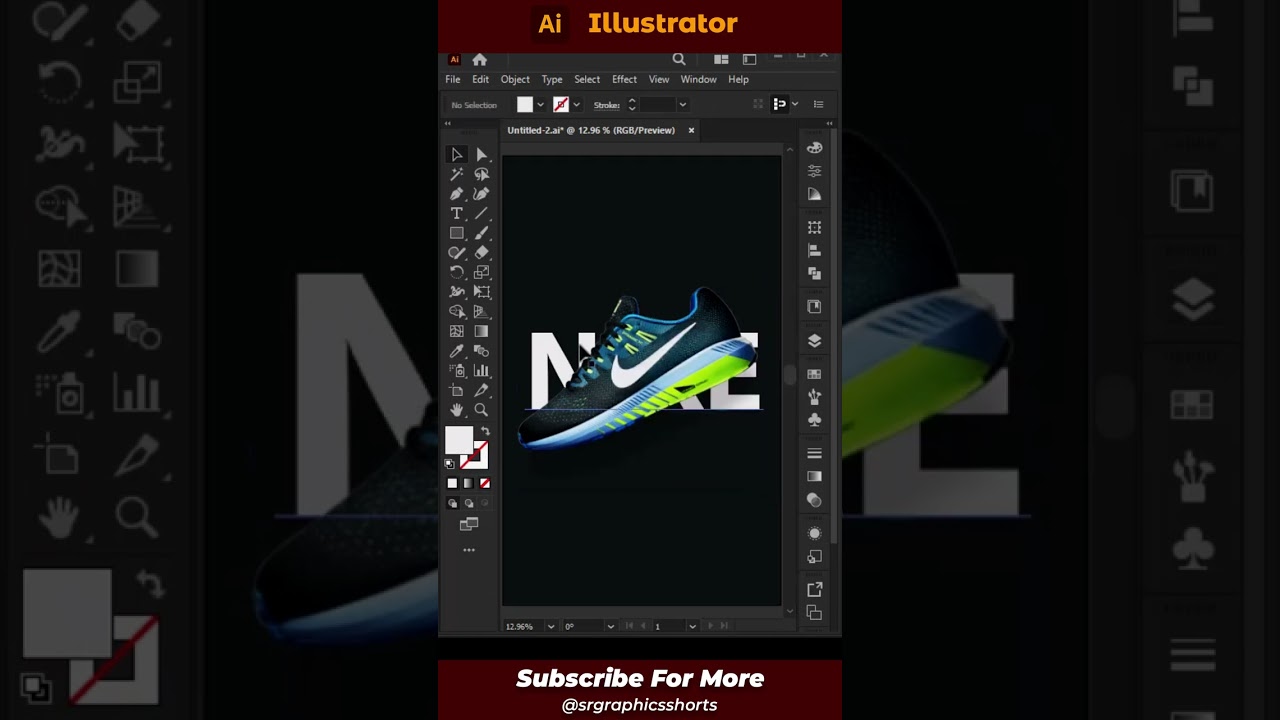Open artboard navigation dropdown

tap(692, 626)
